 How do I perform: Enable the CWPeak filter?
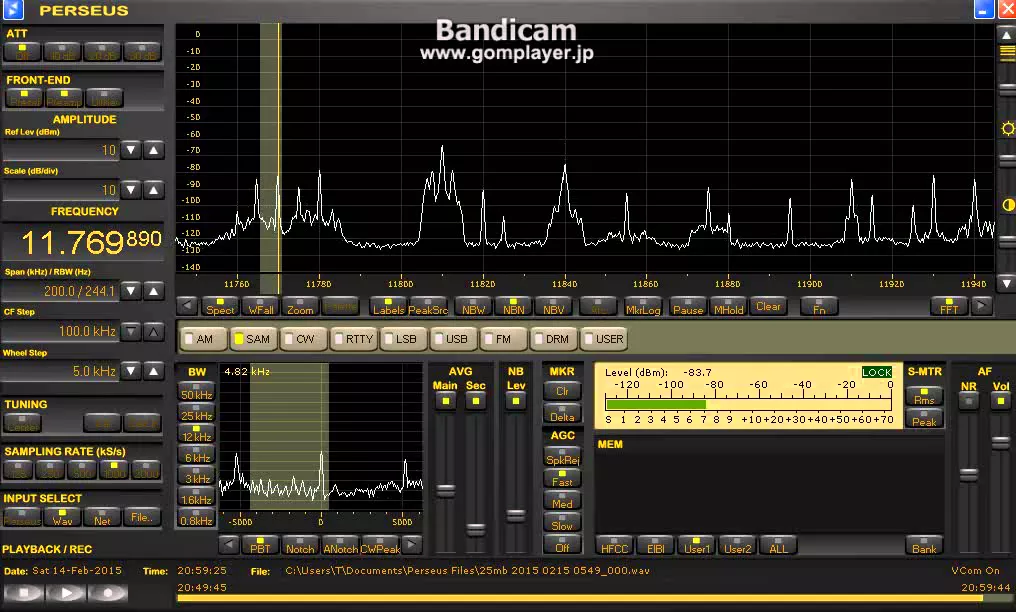coord(380,545)
